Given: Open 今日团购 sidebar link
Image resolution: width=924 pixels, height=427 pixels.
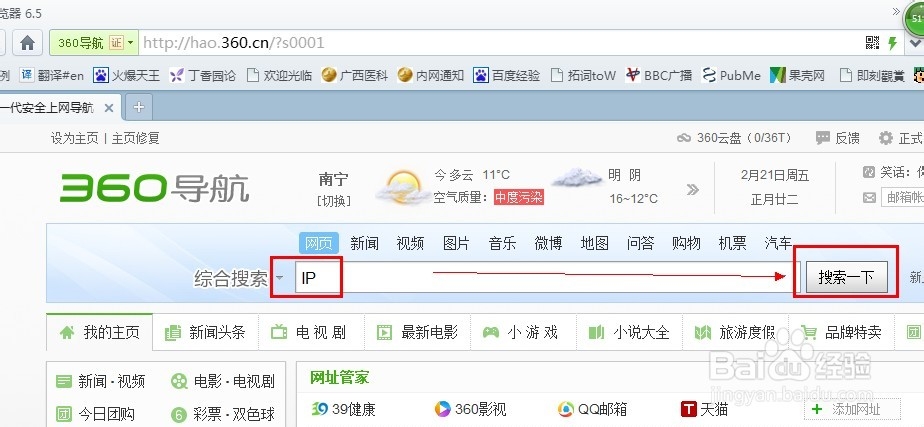Looking at the screenshot, I should point(95,414).
